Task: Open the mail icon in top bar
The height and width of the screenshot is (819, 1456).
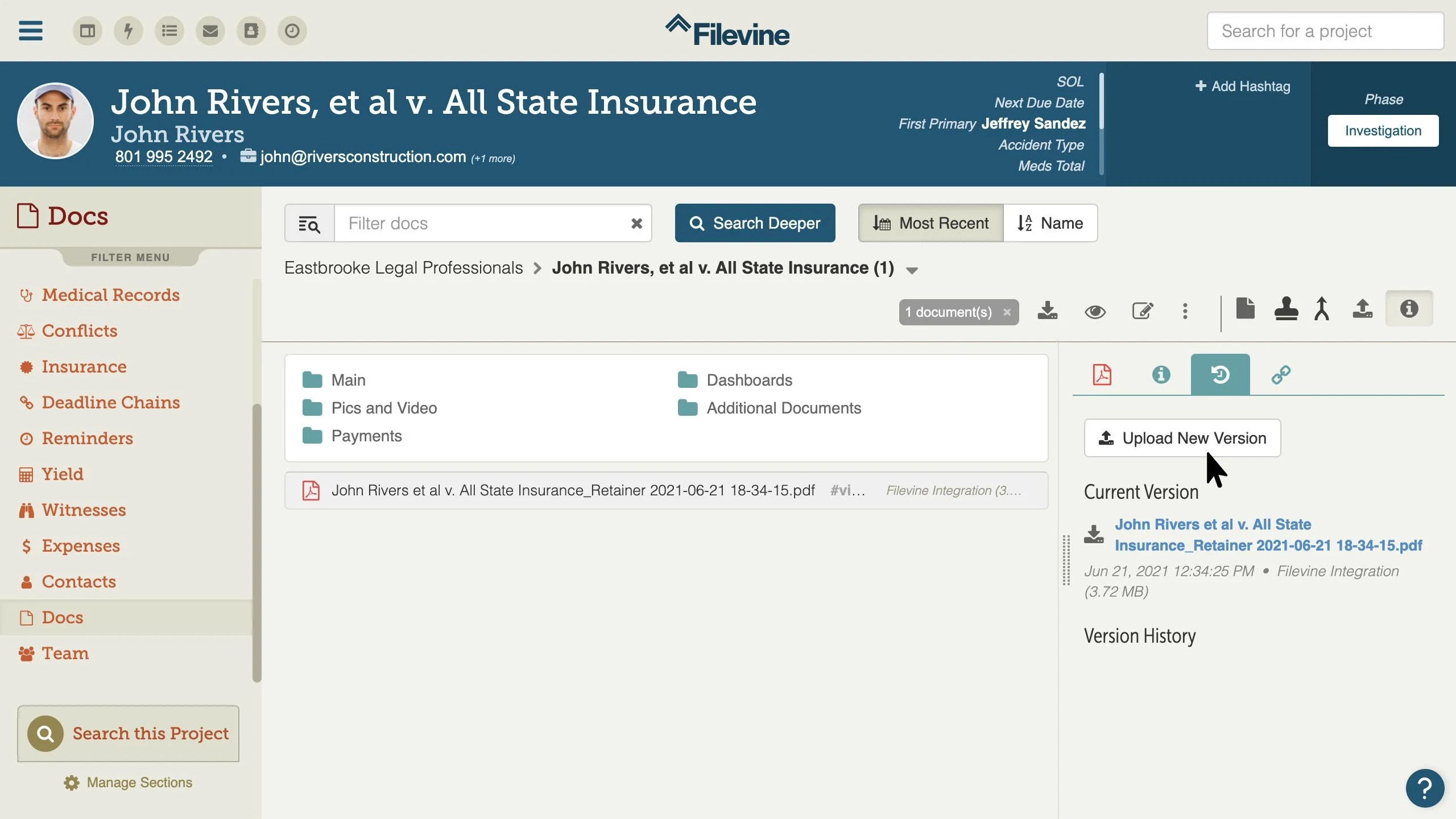Action: (210, 31)
